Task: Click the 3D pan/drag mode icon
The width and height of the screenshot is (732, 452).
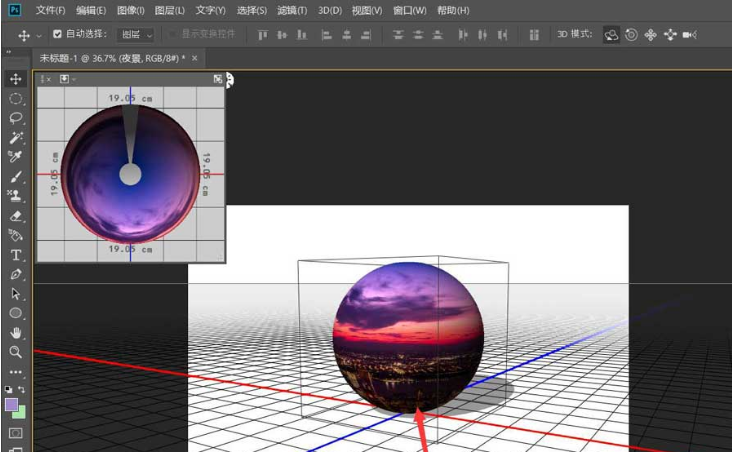Action: click(651, 34)
